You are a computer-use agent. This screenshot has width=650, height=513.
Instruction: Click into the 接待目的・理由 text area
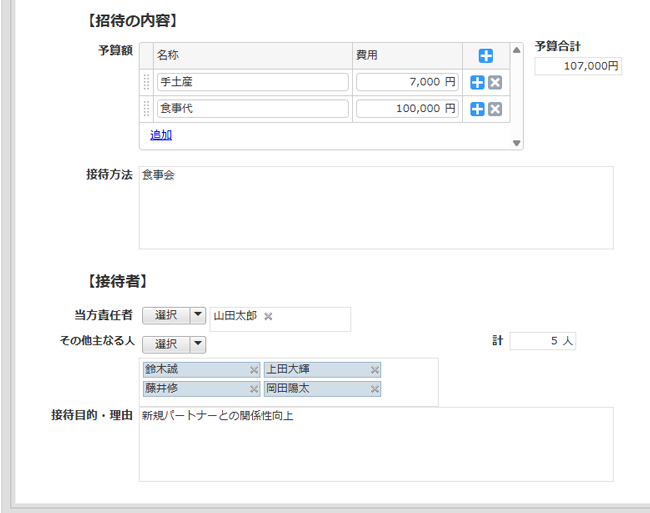pyautogui.click(x=375, y=444)
